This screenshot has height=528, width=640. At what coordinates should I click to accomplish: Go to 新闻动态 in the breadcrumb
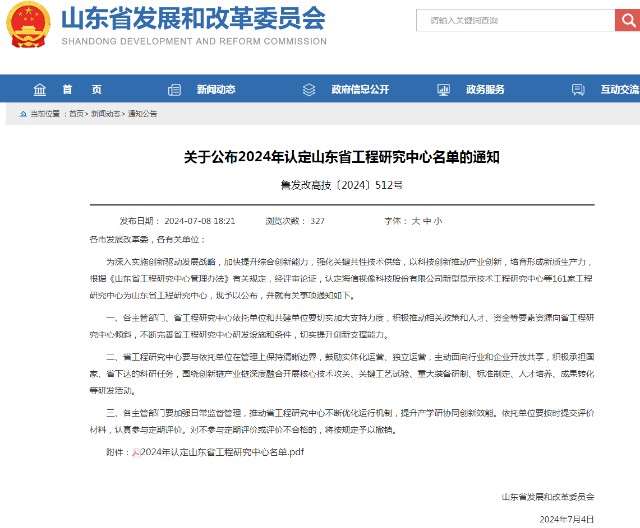105,114
